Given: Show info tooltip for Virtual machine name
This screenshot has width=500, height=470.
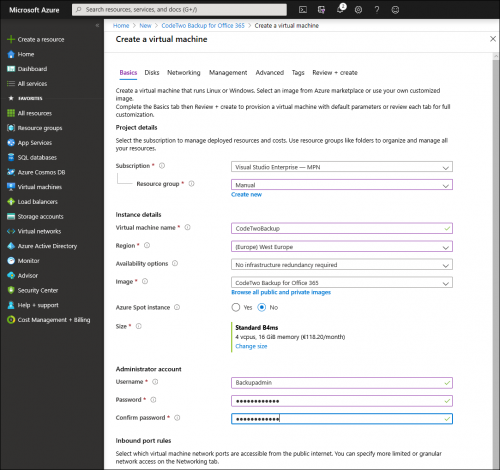Looking at the screenshot, I should 188,227.
